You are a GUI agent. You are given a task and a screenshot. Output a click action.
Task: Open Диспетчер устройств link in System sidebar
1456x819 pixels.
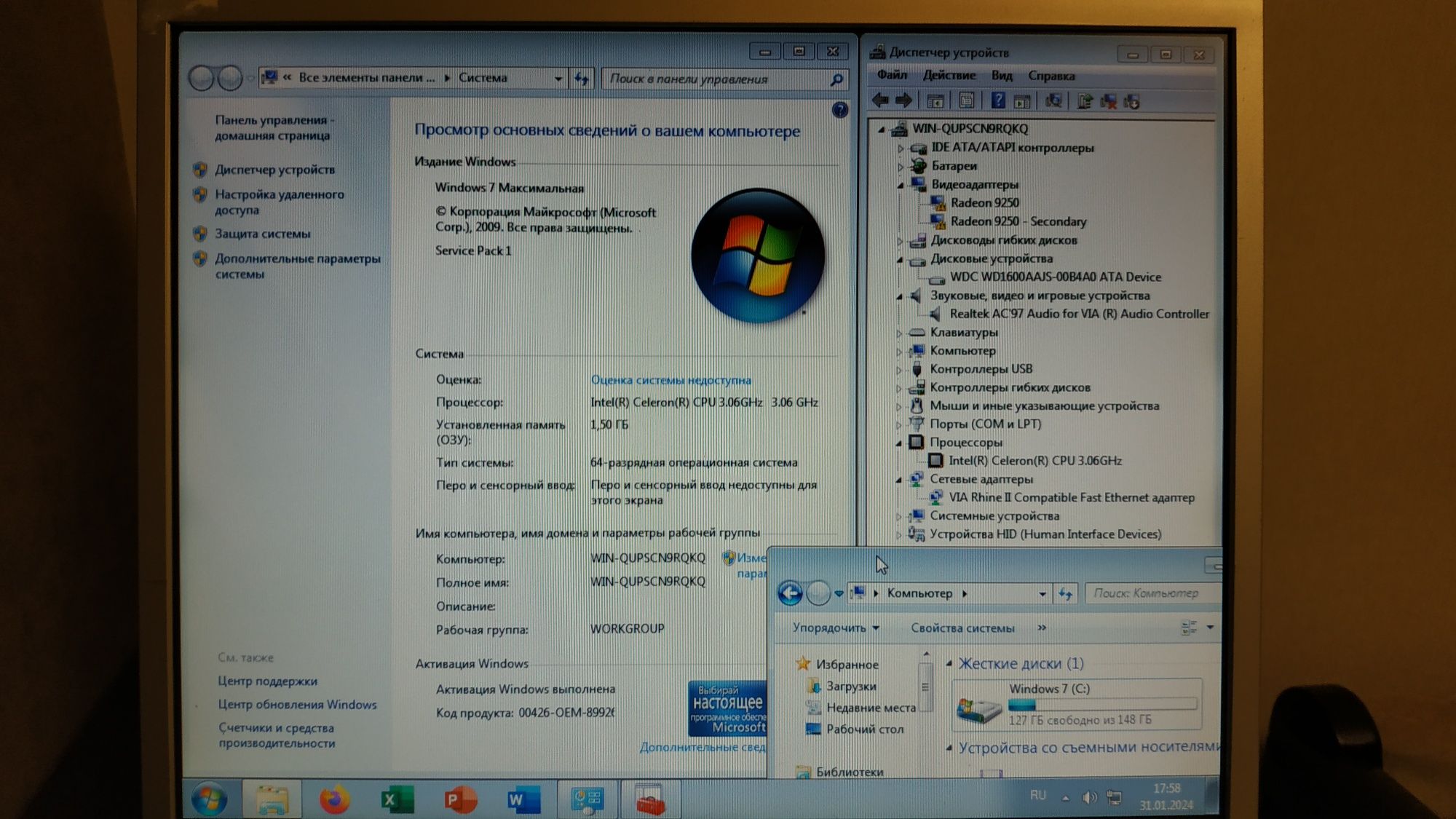pos(274,170)
